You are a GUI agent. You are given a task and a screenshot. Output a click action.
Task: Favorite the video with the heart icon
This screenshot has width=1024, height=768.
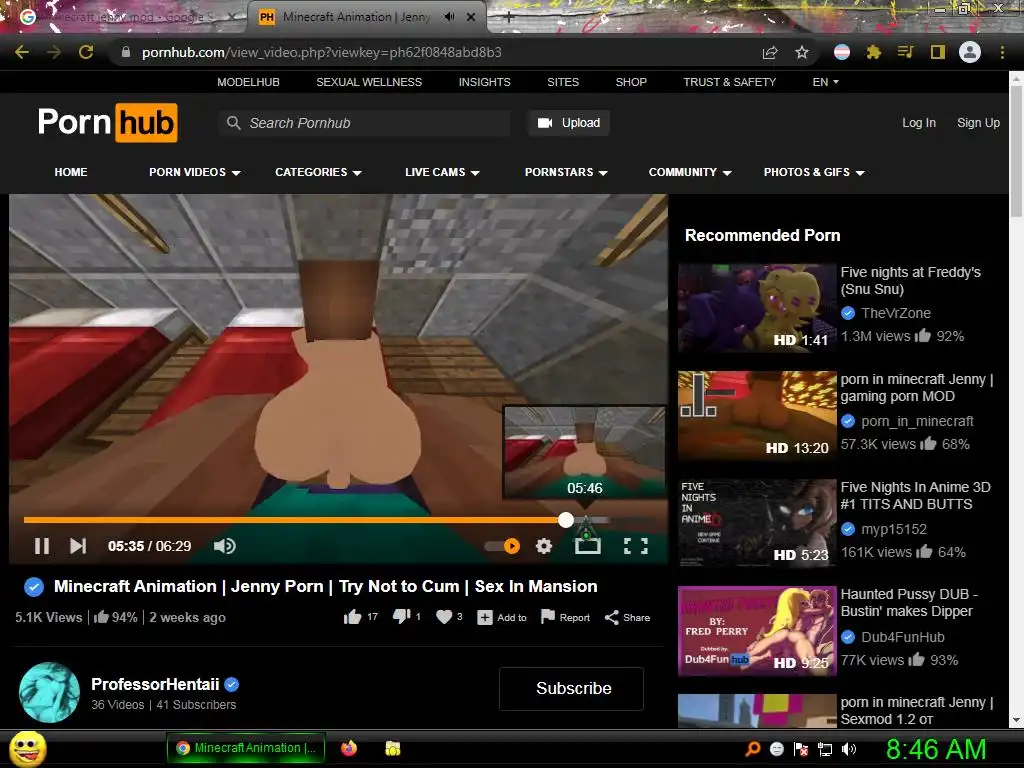point(444,617)
